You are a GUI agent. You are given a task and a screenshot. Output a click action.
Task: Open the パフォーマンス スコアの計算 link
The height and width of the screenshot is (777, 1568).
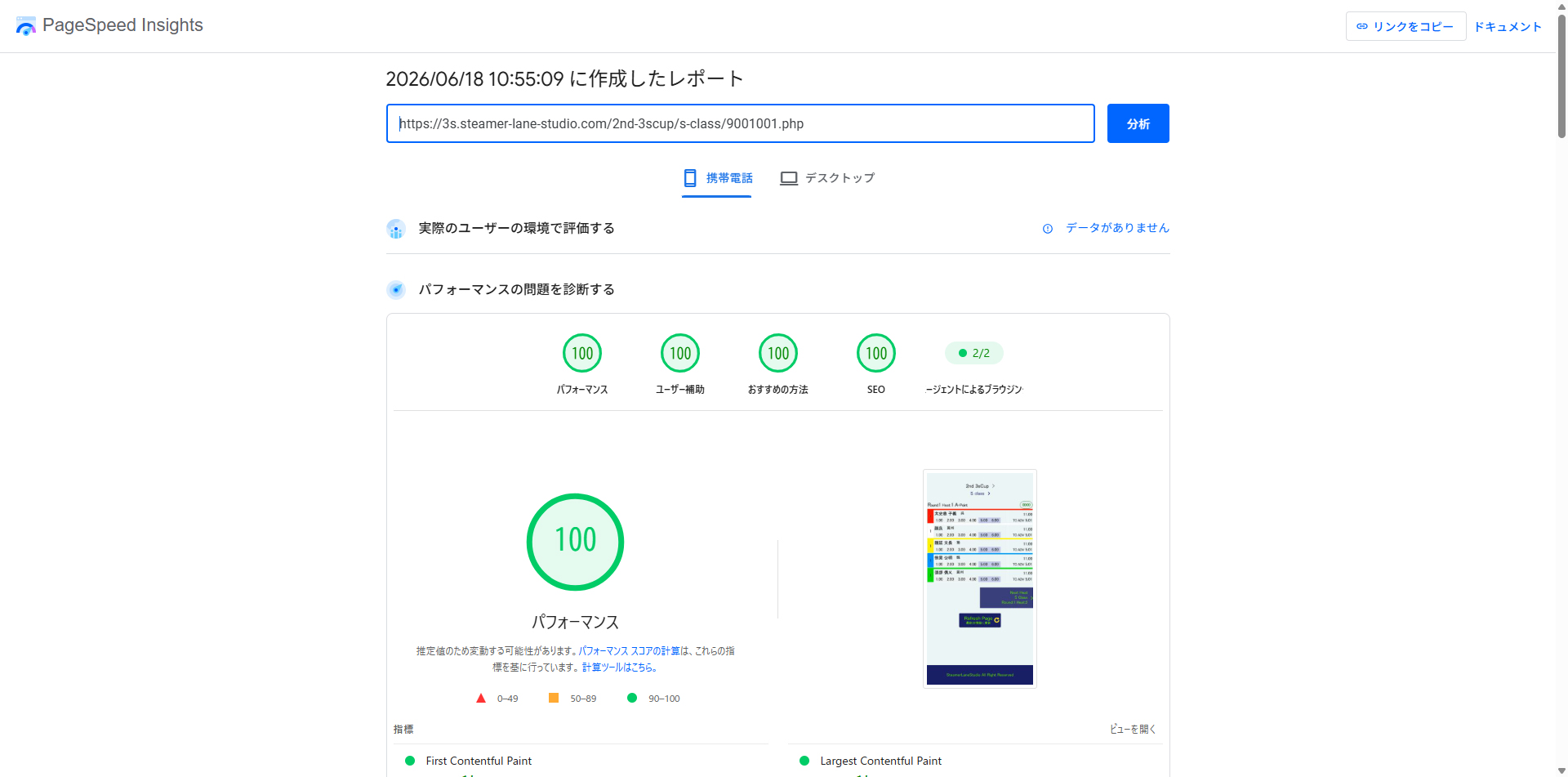click(x=629, y=651)
